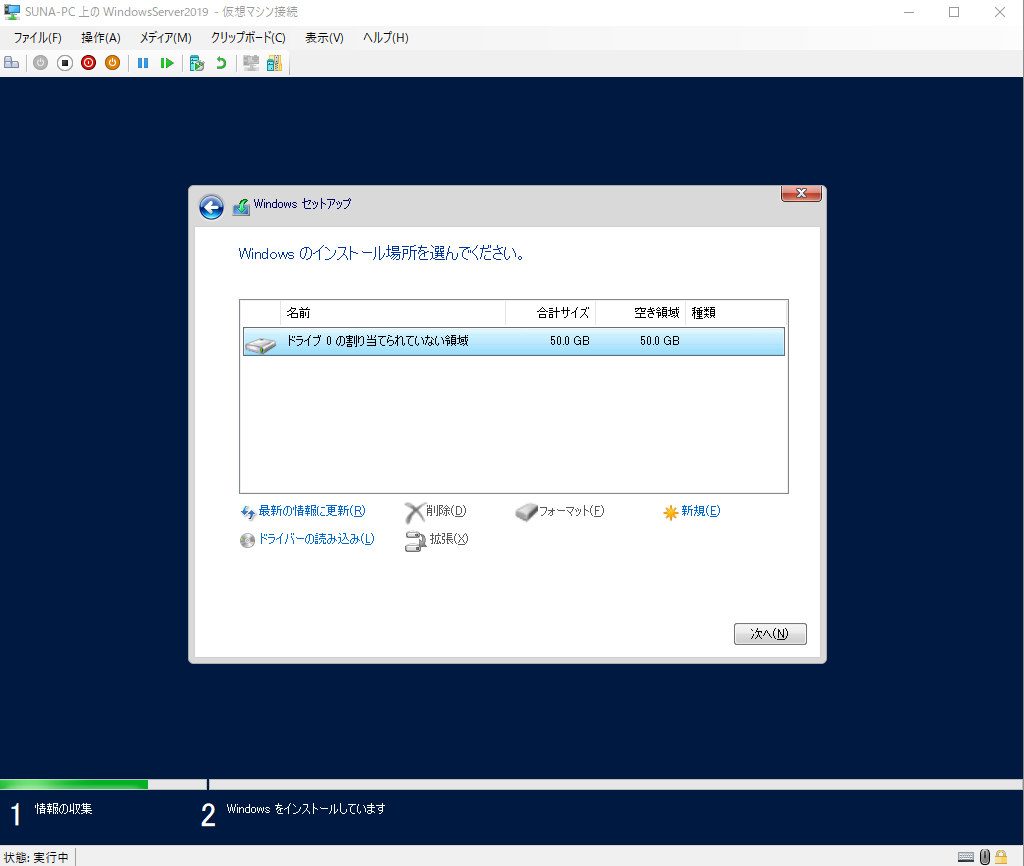Minimize the 仮想マシン接続 window
The height and width of the screenshot is (866, 1024).
pos(908,12)
